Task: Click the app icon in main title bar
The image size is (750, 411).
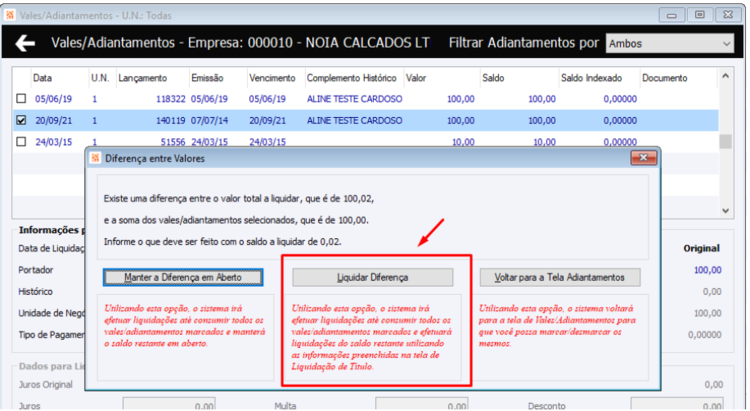Action: (x=10, y=15)
